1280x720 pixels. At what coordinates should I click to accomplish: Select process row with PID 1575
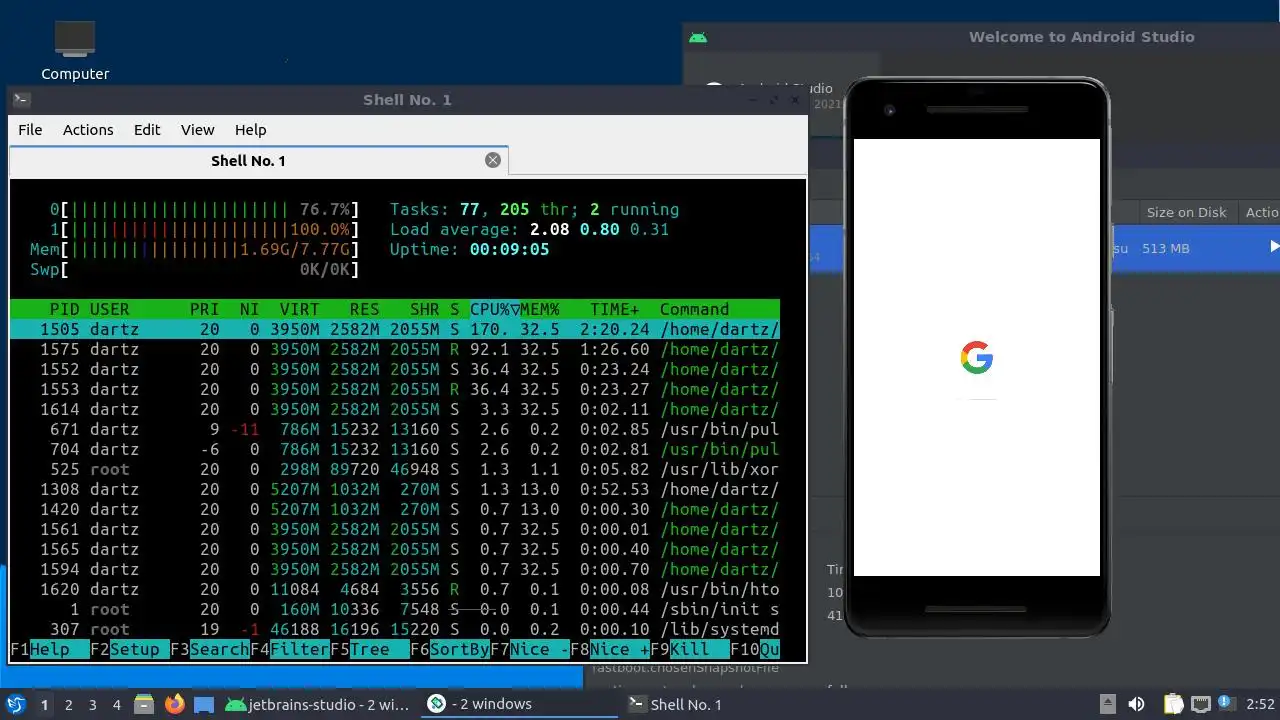(x=394, y=349)
